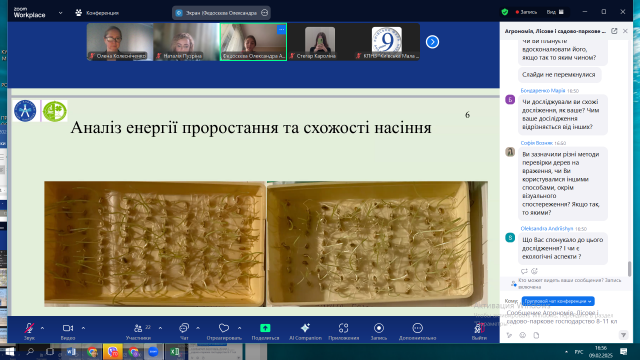The image size is (640, 360).
Task: Open the Отреагировать reactions icon
Action: pos(224,331)
